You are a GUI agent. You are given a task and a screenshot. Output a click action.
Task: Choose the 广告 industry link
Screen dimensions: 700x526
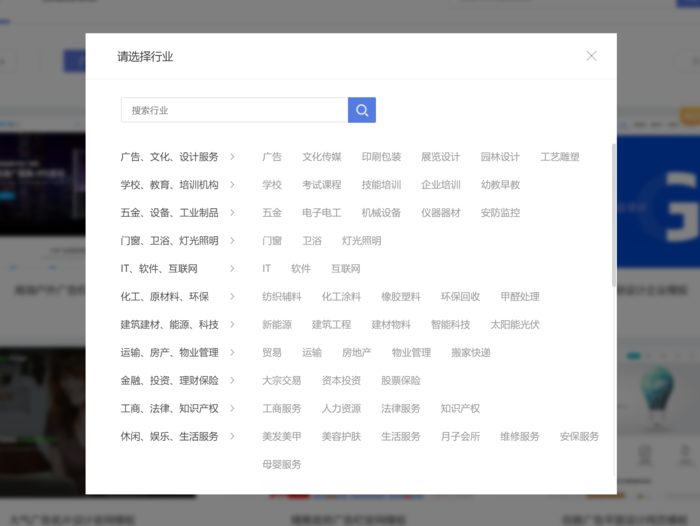pos(272,157)
